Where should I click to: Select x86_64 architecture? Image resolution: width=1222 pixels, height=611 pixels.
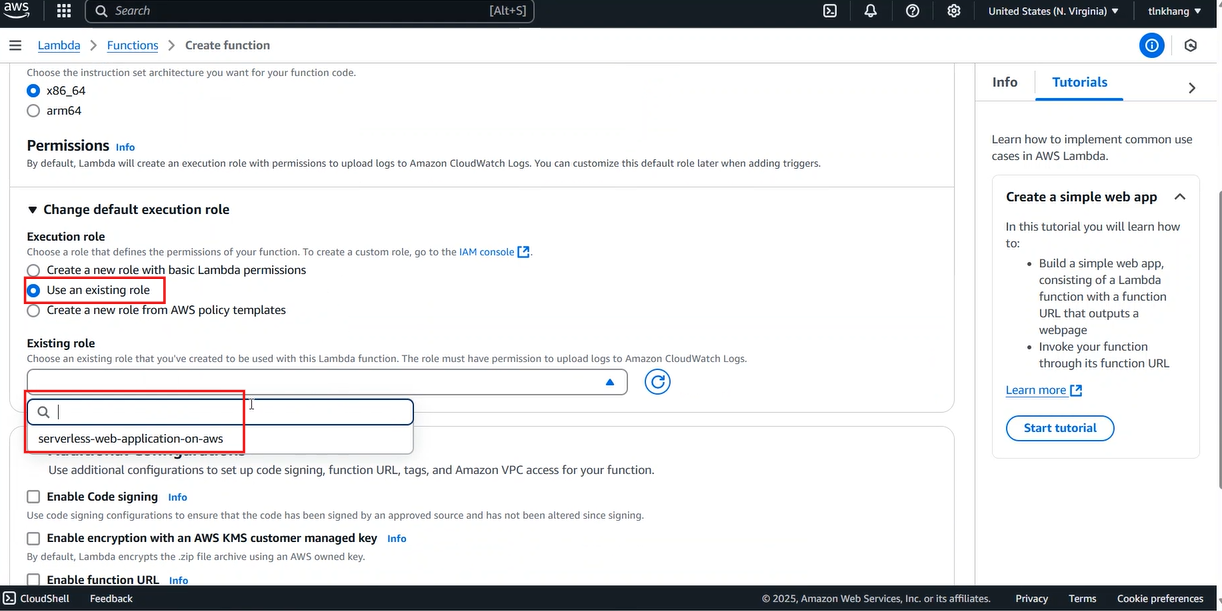[x=33, y=90]
